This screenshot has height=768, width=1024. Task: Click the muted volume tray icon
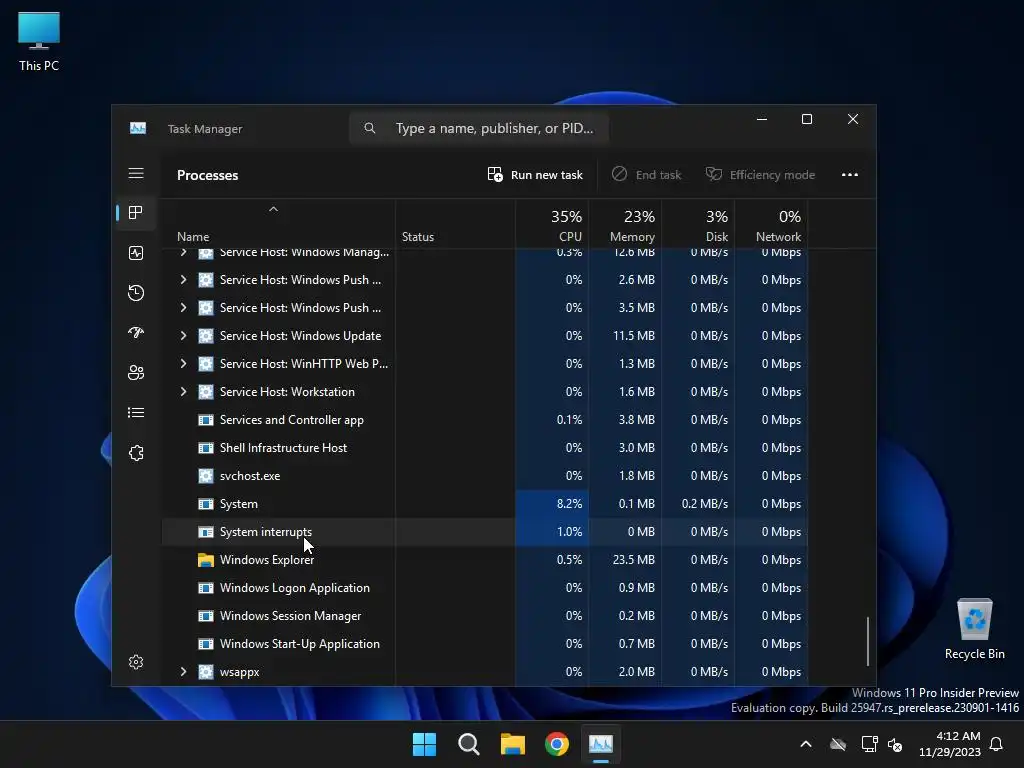click(895, 744)
